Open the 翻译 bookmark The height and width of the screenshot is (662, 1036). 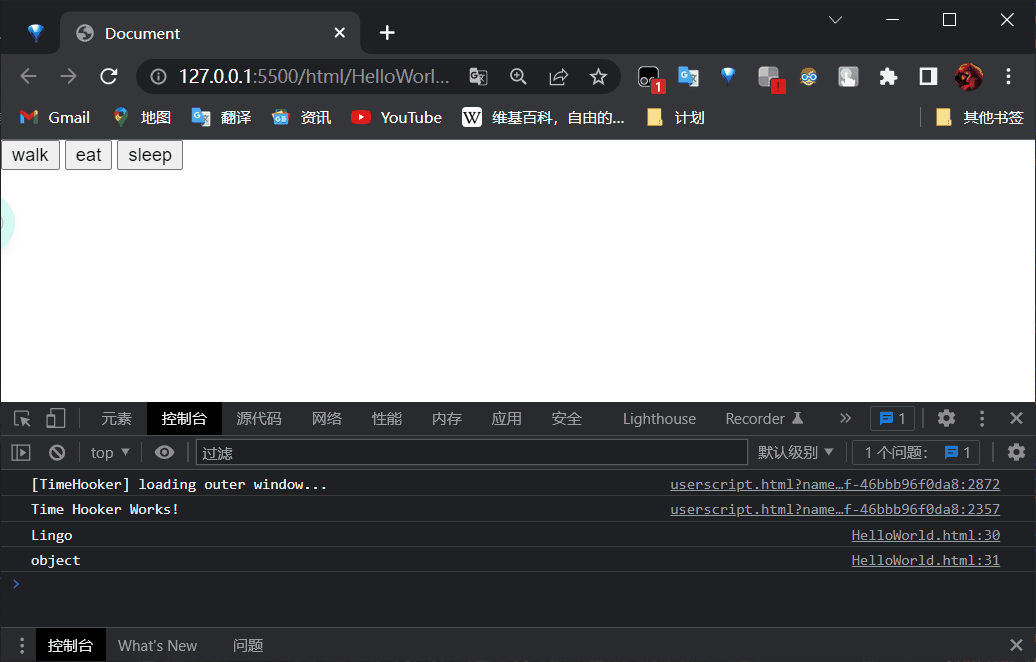click(221, 118)
